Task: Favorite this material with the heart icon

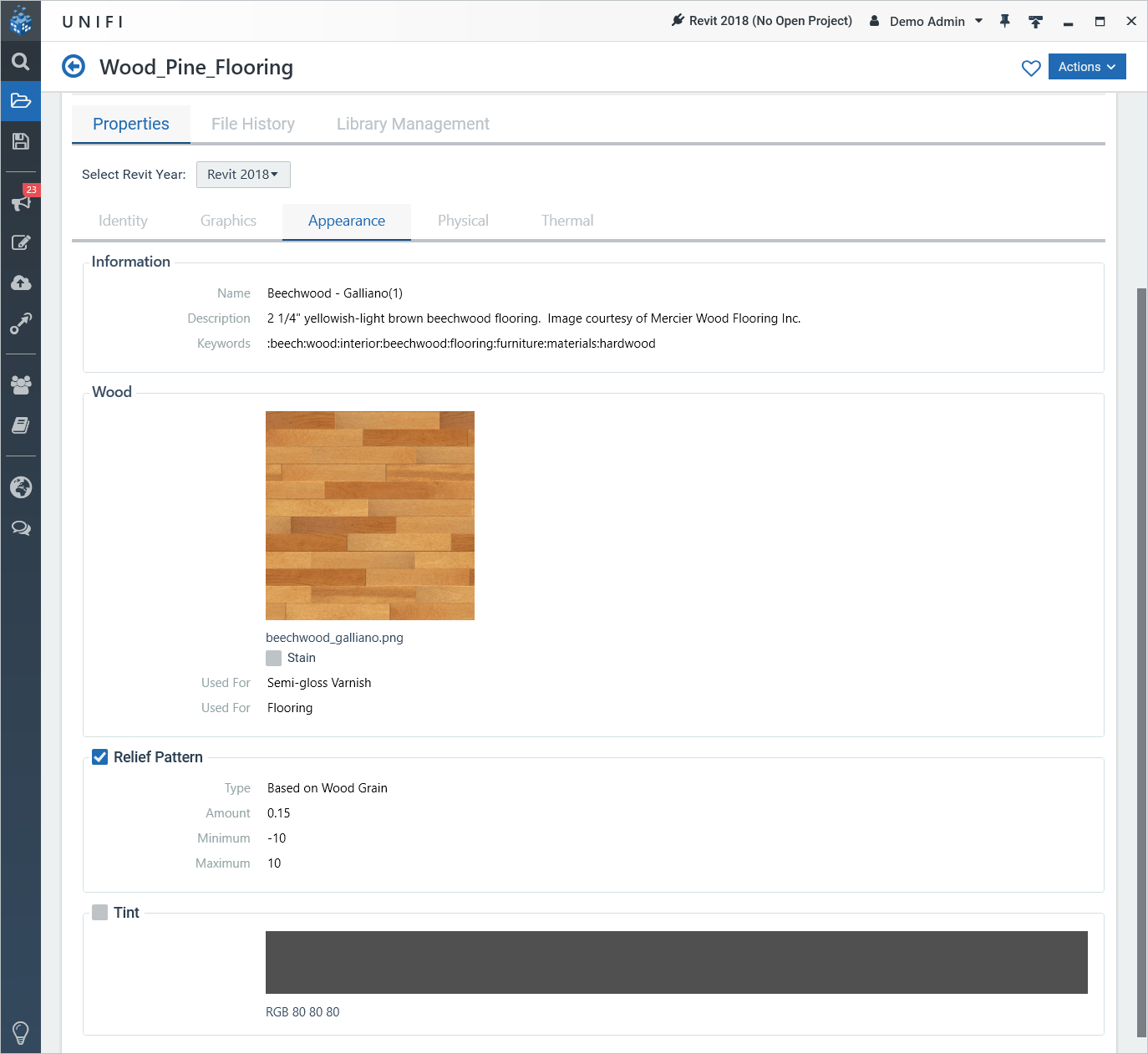Action: coord(1031,68)
